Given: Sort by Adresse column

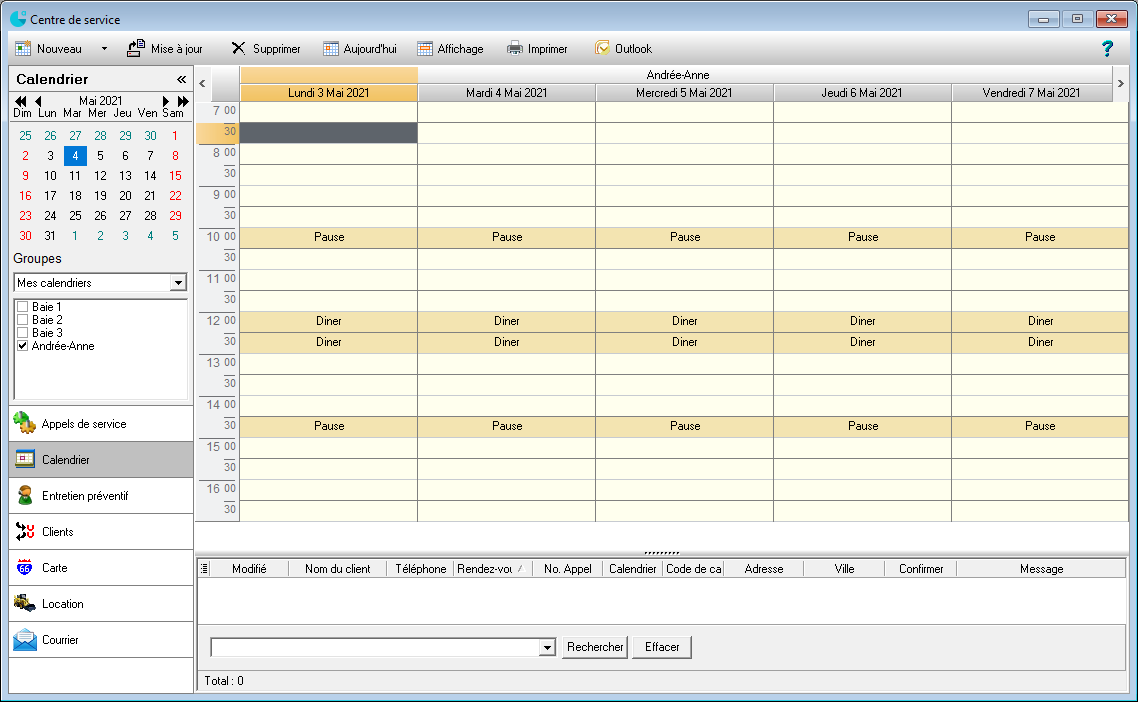Looking at the screenshot, I should click(x=764, y=569).
